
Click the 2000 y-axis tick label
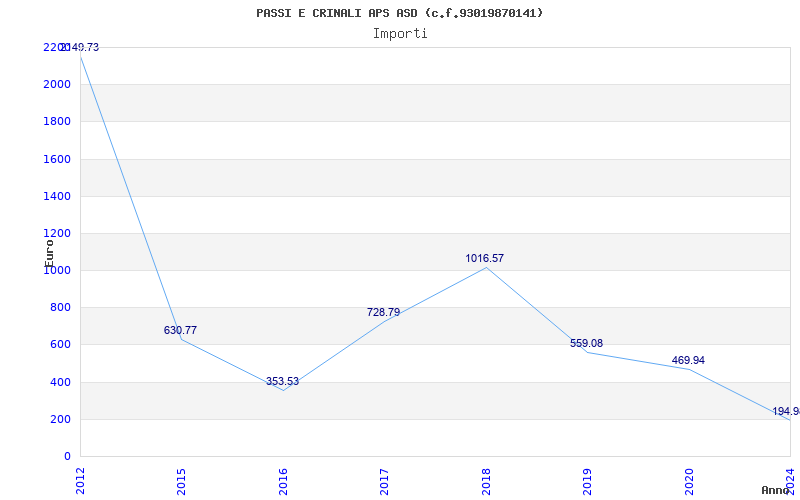pos(57,84)
